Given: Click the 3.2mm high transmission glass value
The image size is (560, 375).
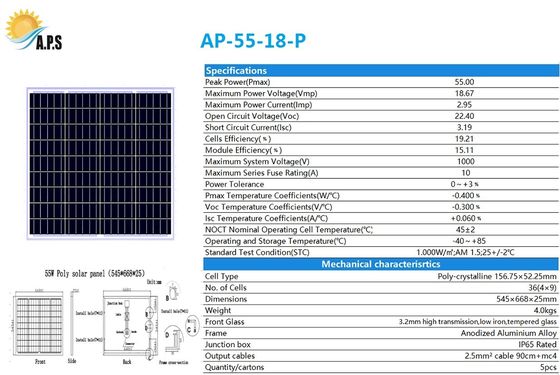Looking at the screenshot, I should click(x=478, y=322).
